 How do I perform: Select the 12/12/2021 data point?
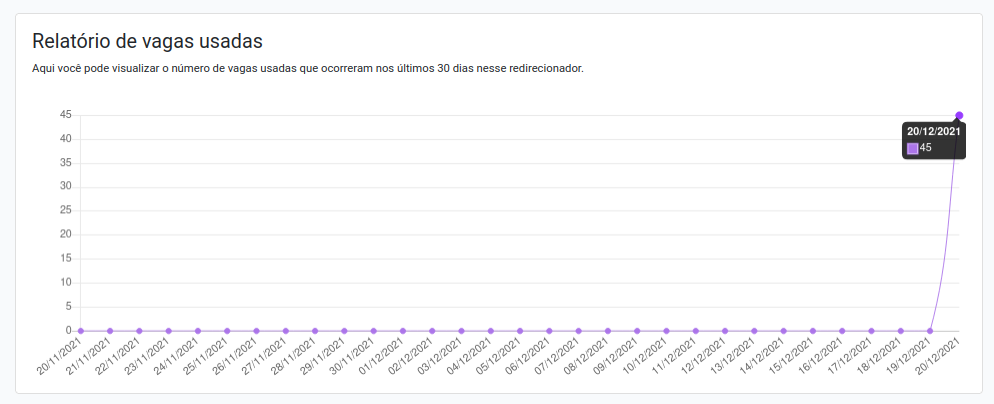(725, 330)
